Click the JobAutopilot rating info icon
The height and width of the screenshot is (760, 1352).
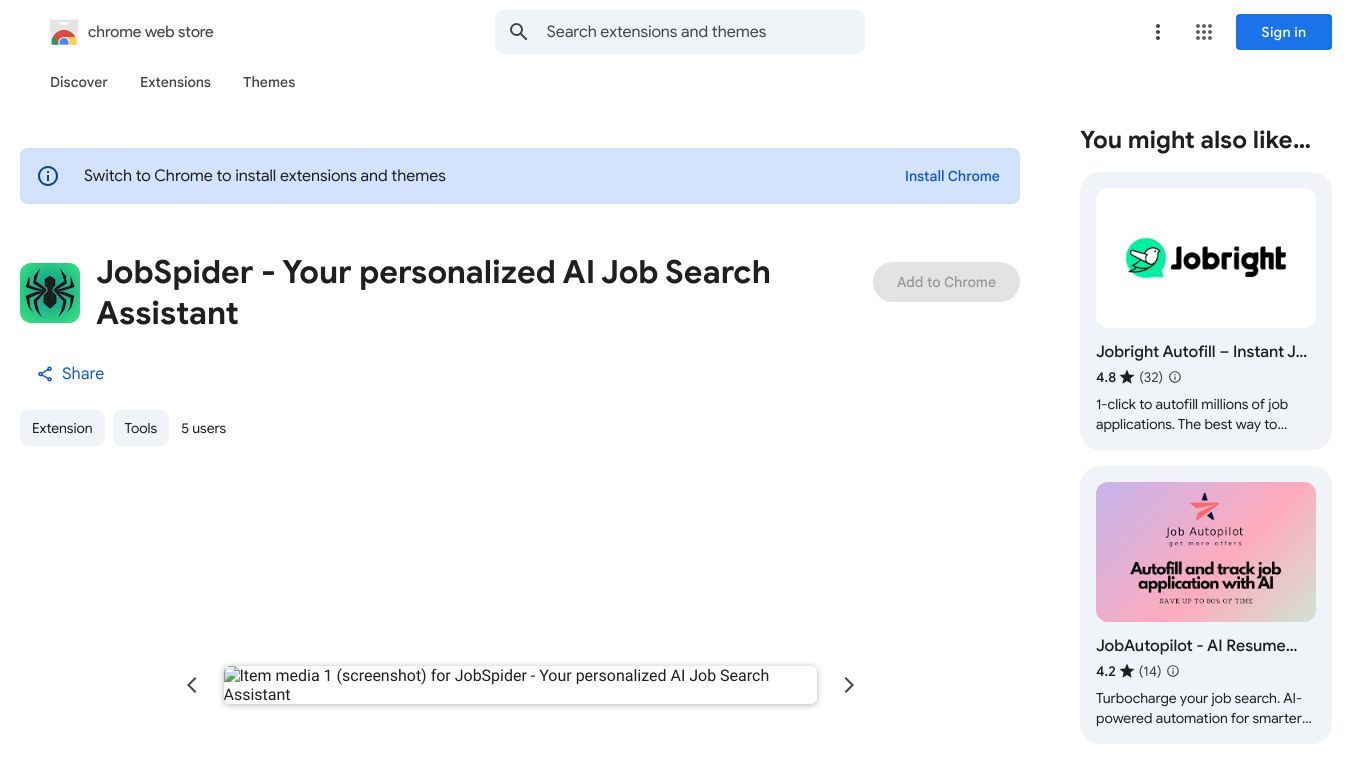point(1173,671)
